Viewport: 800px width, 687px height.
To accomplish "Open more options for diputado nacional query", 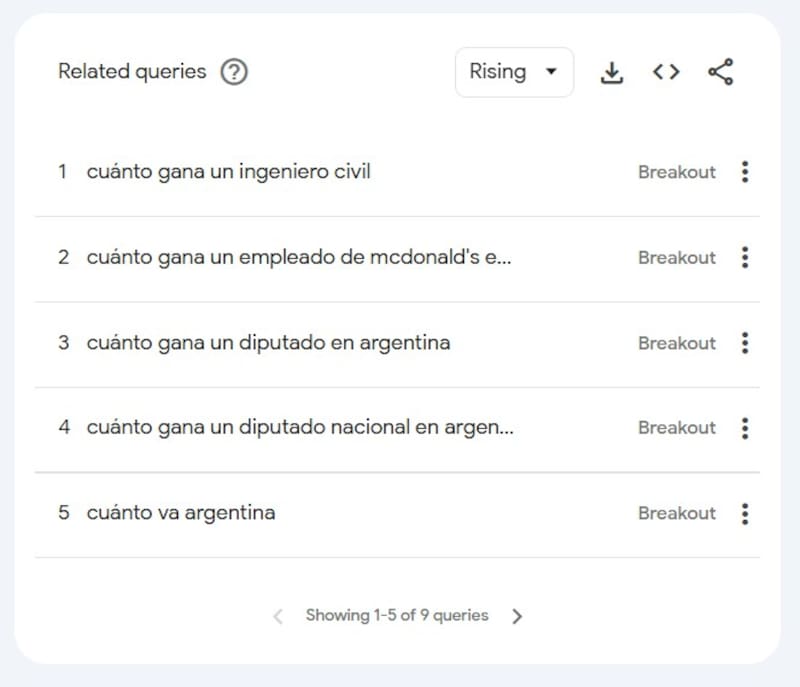I will point(745,428).
